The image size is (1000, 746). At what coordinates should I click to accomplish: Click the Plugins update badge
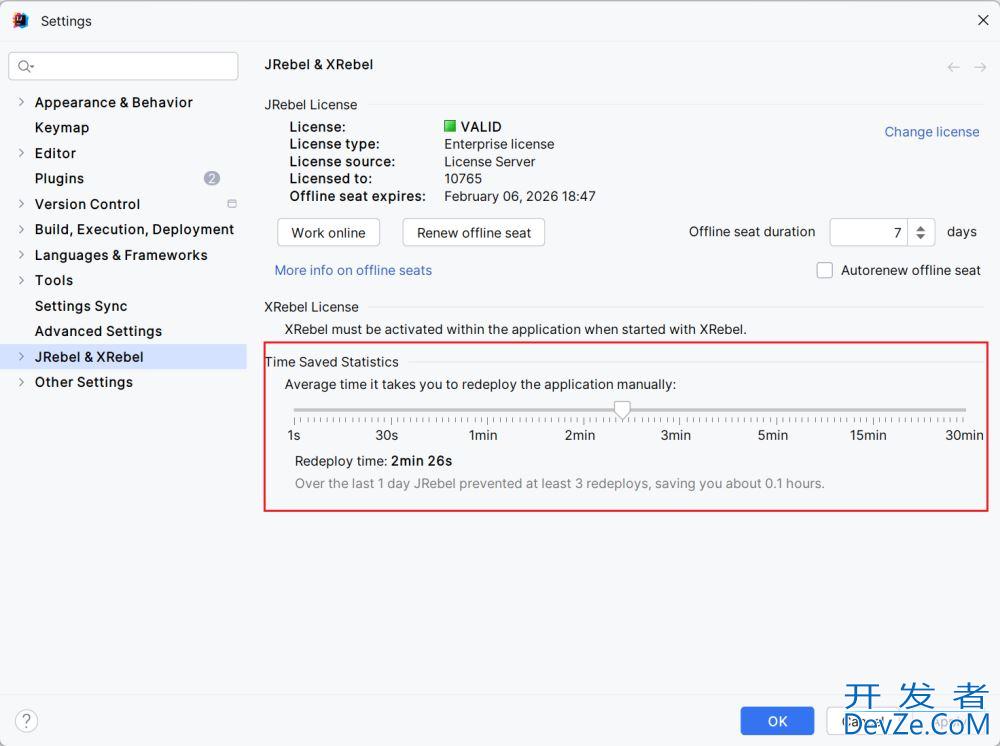coord(212,179)
